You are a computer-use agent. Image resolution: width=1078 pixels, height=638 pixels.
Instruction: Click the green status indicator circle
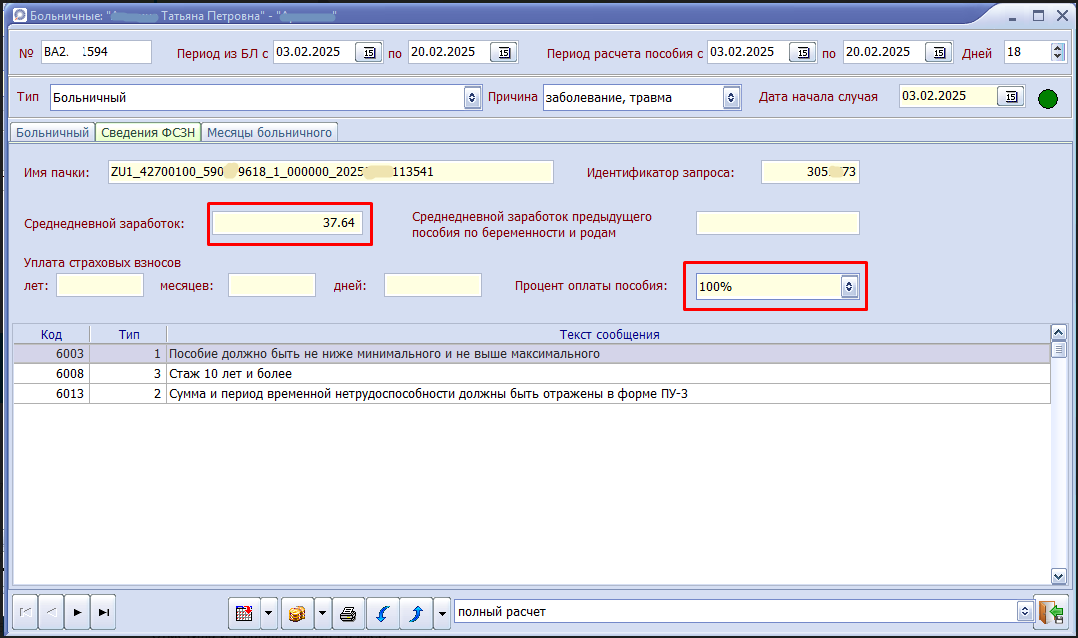tap(1047, 98)
